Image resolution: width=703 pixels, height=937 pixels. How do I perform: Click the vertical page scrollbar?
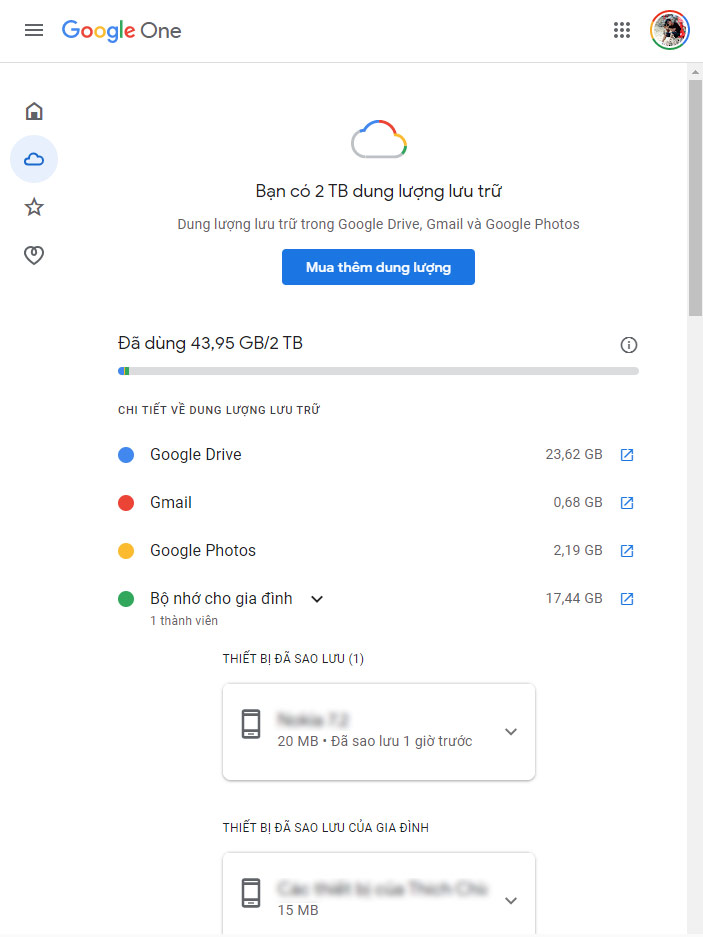click(x=695, y=198)
